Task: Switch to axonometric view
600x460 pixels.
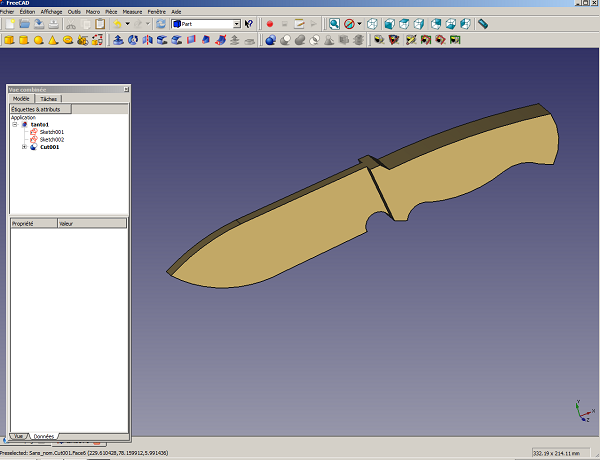Action: pyautogui.click(x=372, y=24)
